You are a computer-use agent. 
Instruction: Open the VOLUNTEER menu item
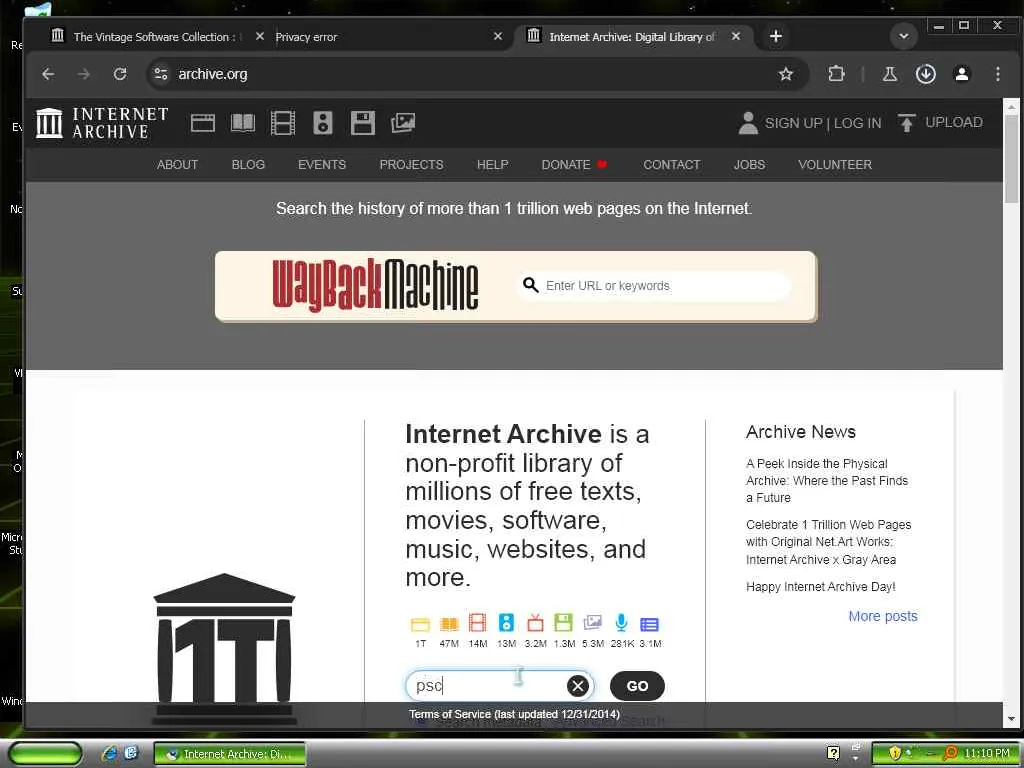pyautogui.click(x=835, y=165)
